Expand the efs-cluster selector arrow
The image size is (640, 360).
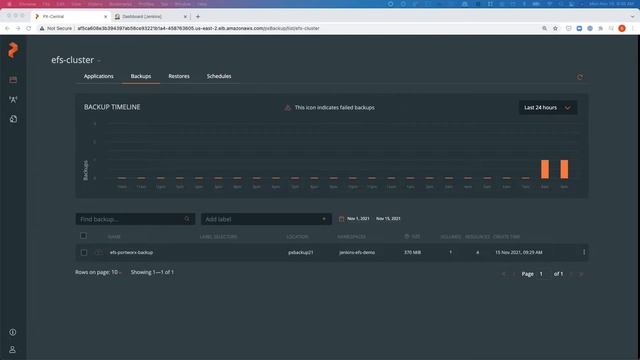[x=99, y=61]
